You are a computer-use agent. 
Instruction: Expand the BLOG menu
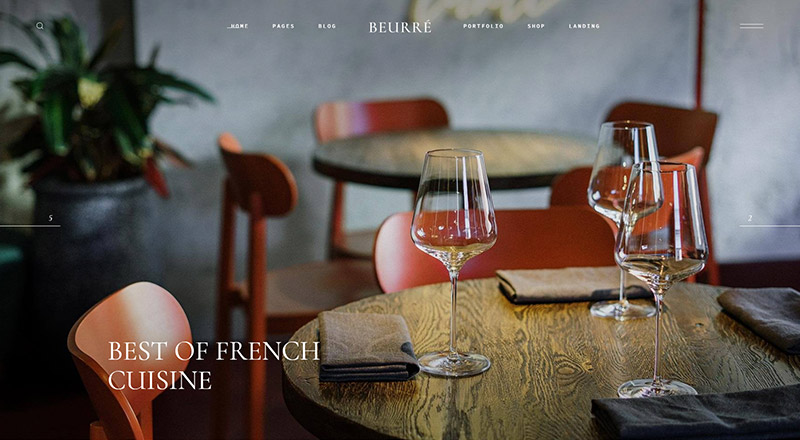point(327,26)
